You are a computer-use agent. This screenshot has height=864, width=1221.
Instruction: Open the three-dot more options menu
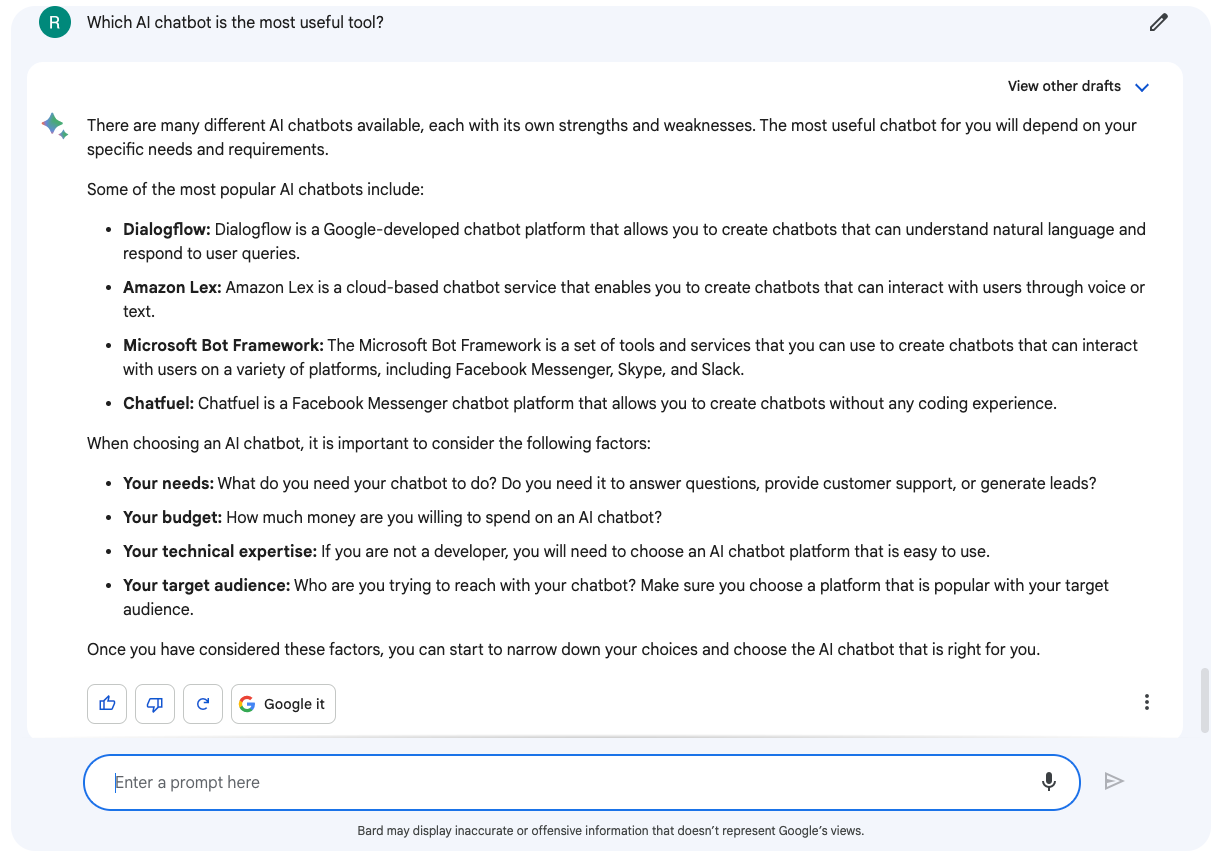tap(1147, 702)
